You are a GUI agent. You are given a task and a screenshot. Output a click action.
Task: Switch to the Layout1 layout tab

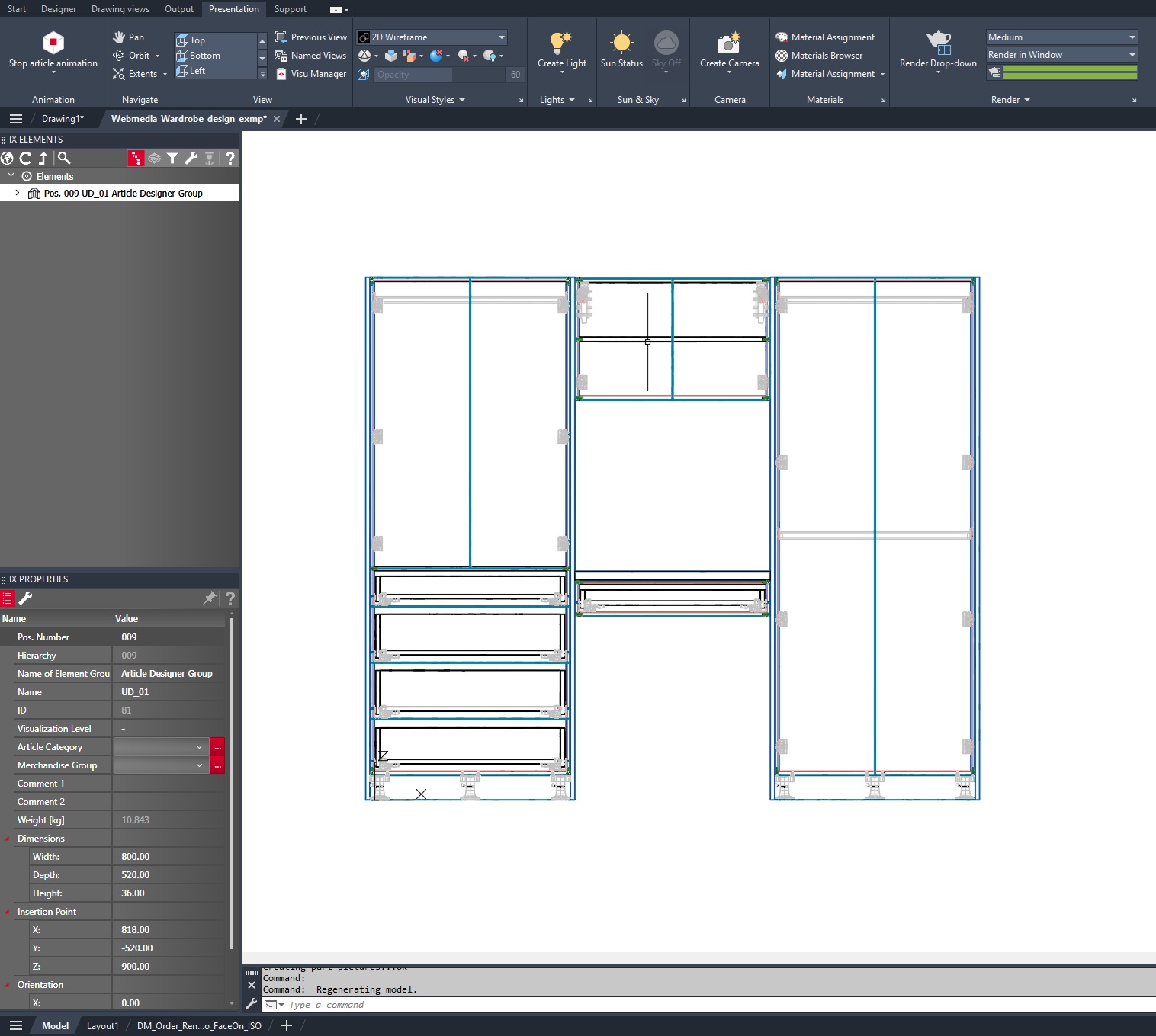[103, 1026]
